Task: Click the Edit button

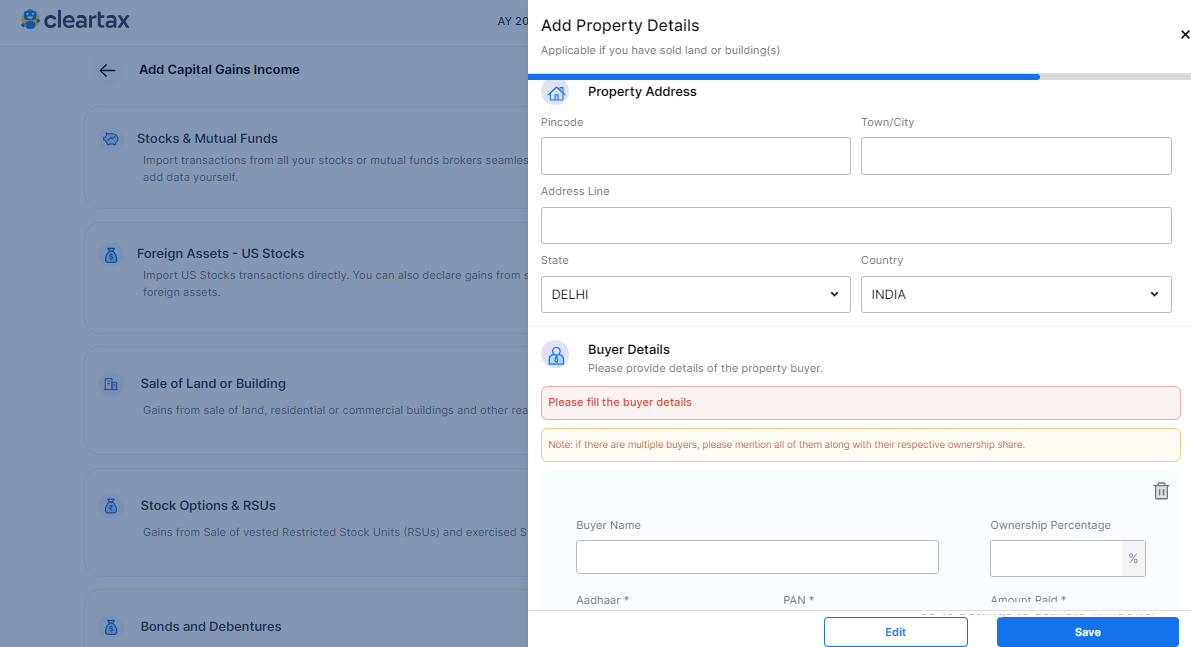Action: point(896,632)
